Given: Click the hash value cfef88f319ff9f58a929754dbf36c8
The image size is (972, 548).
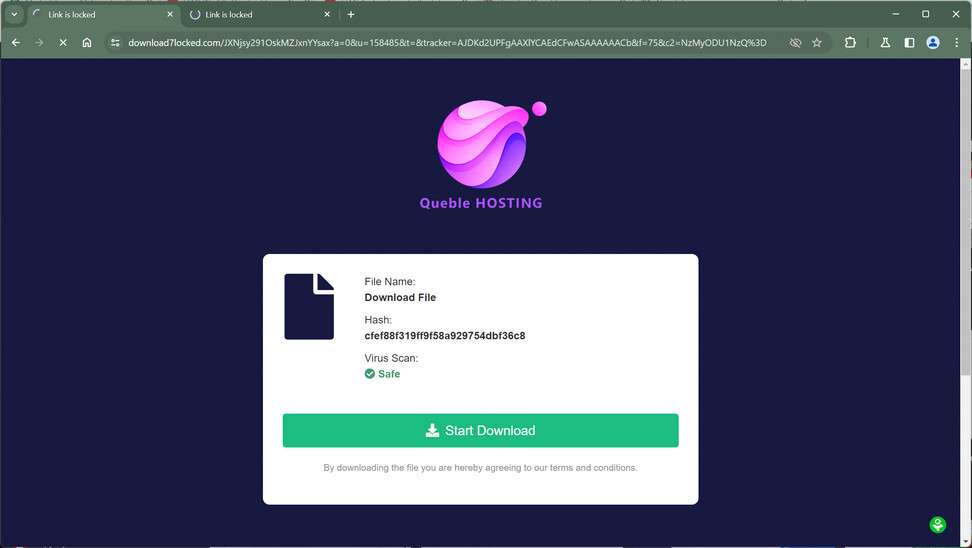Looking at the screenshot, I should tap(444, 335).
